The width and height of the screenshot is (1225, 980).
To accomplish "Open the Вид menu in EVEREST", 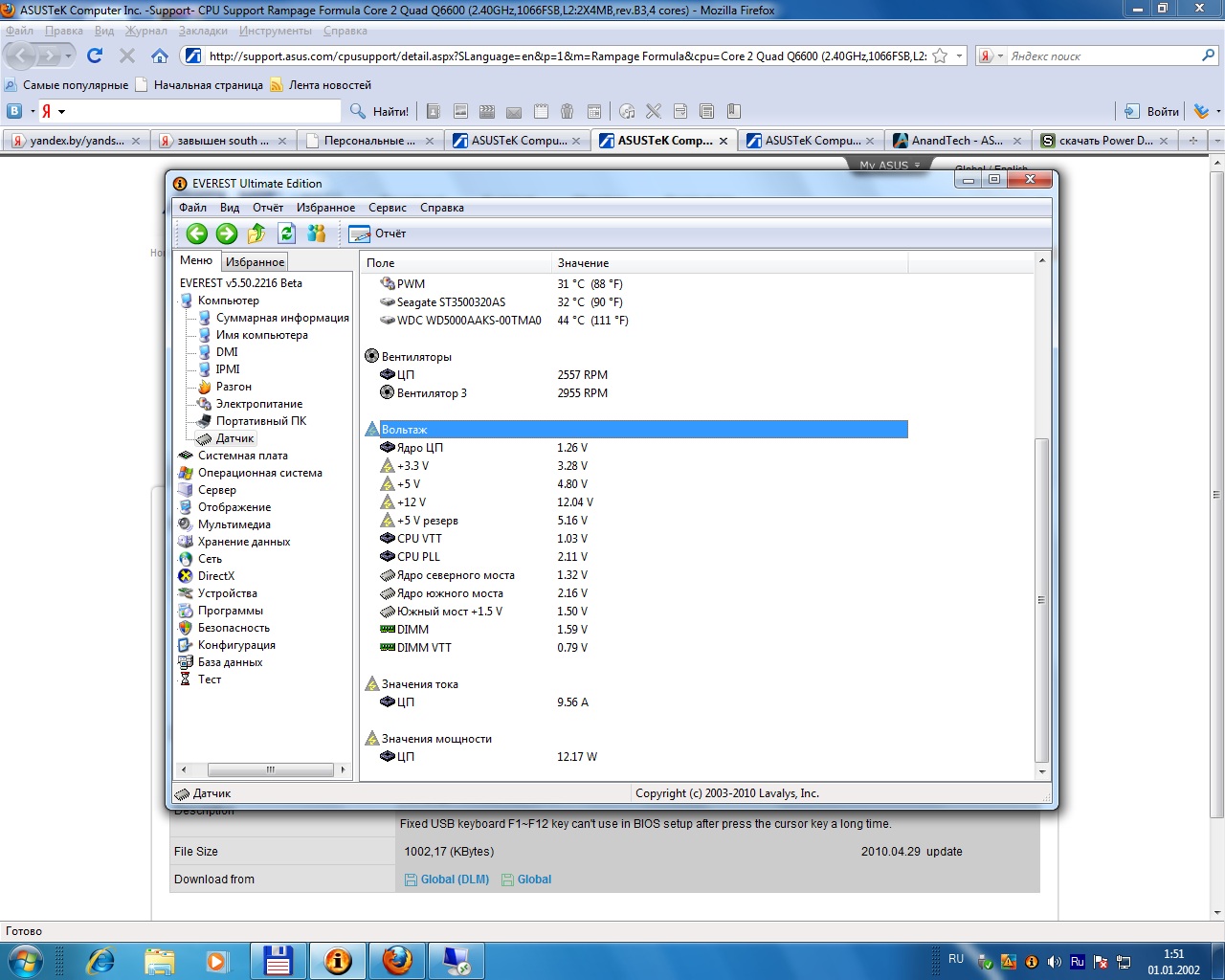I will [230, 208].
